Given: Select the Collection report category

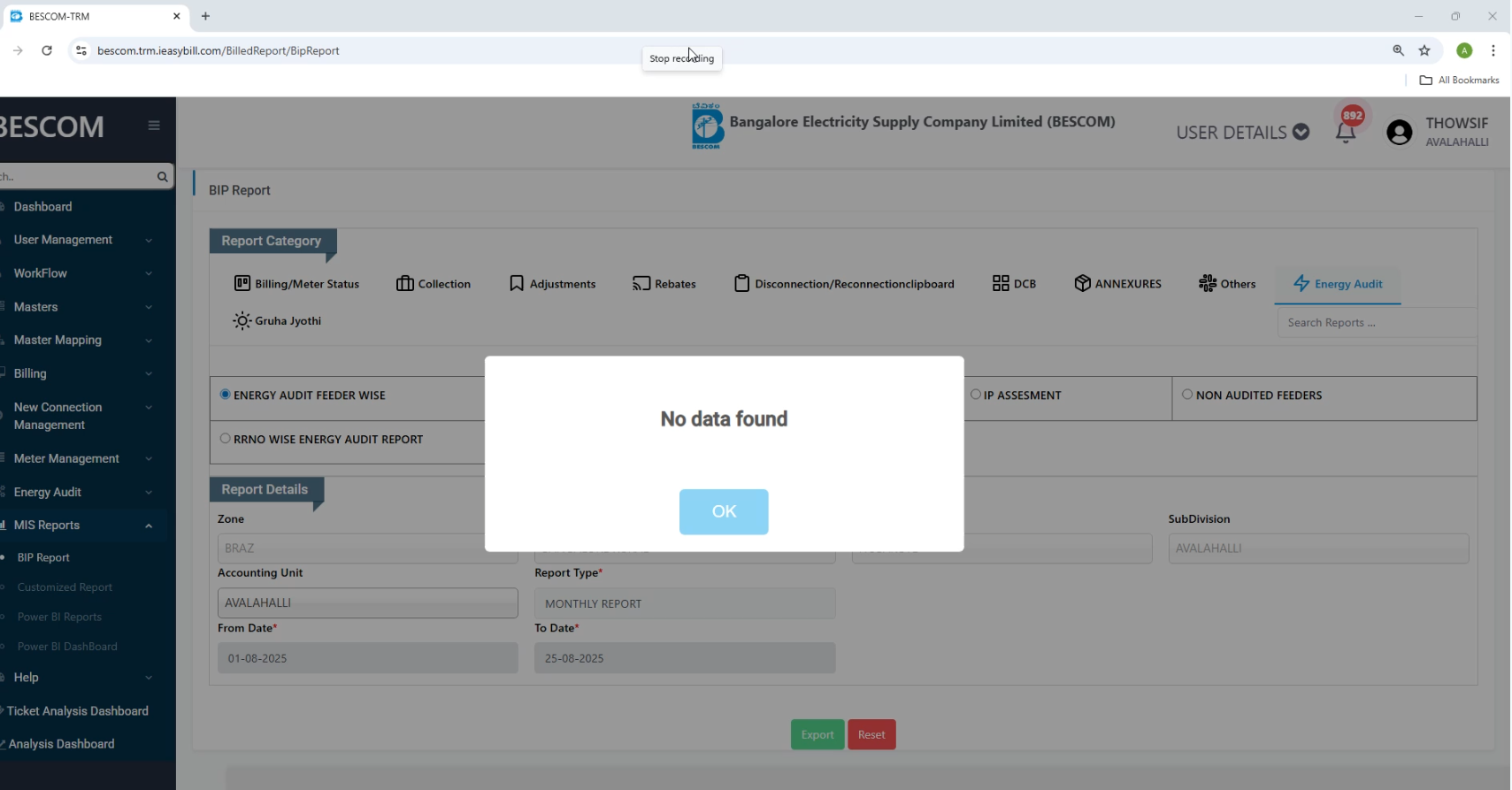Looking at the screenshot, I should tap(434, 284).
